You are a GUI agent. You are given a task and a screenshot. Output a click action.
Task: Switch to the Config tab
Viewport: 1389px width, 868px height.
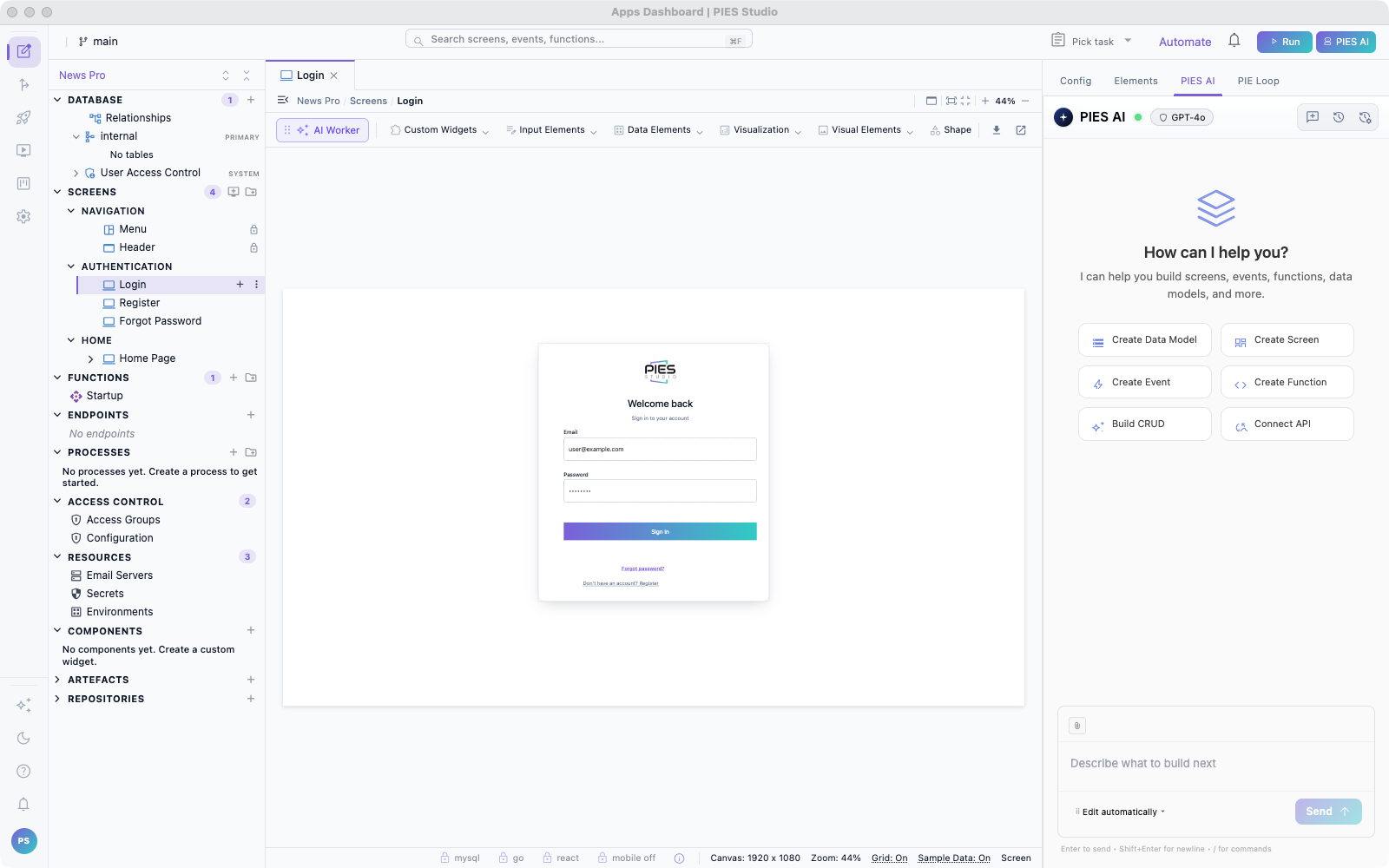click(x=1076, y=81)
